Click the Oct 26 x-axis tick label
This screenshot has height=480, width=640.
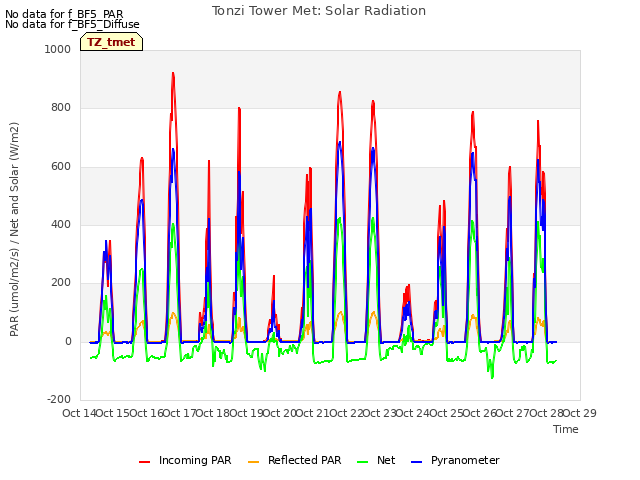(480, 413)
